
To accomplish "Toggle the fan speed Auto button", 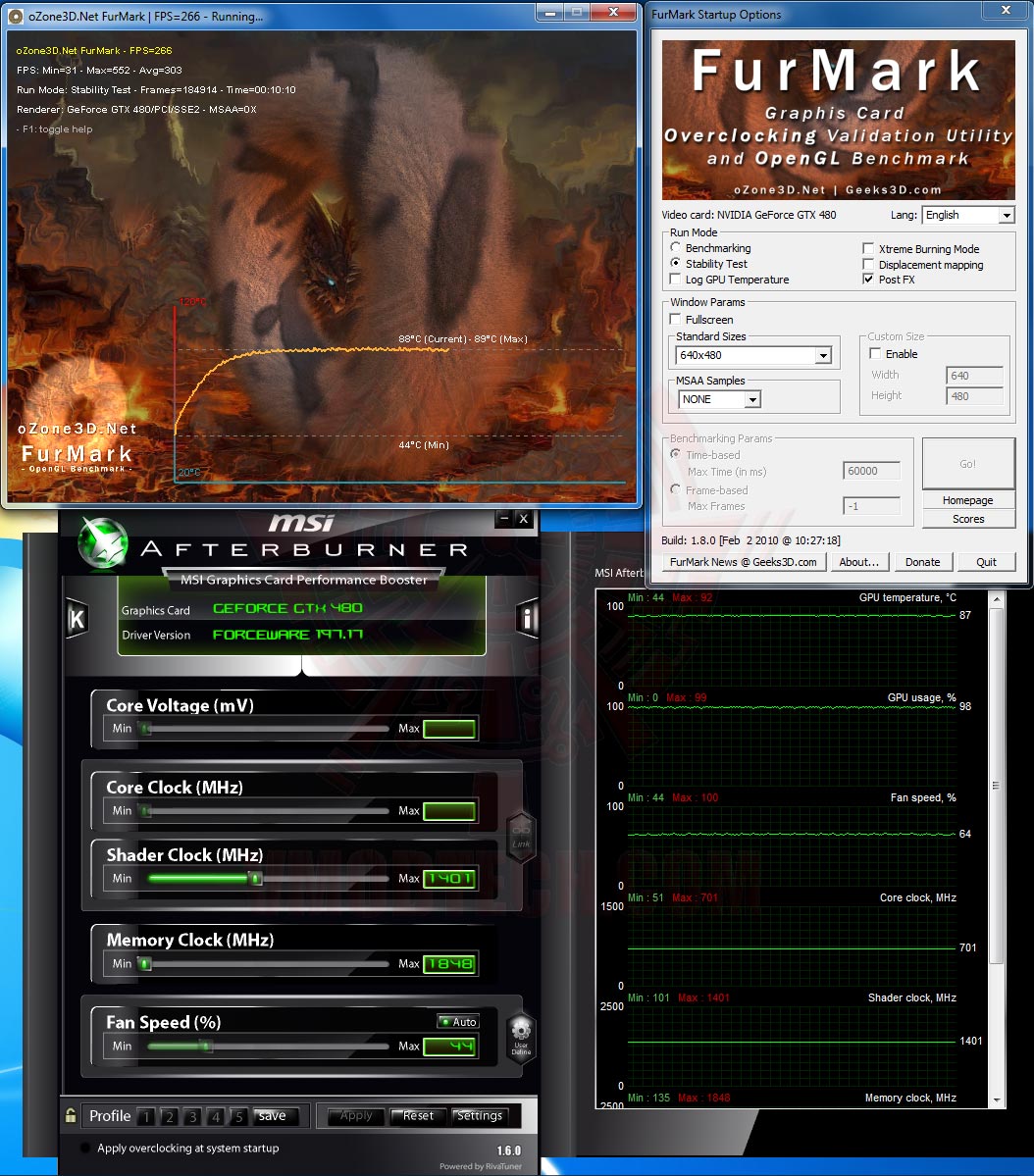I will click(x=458, y=1021).
